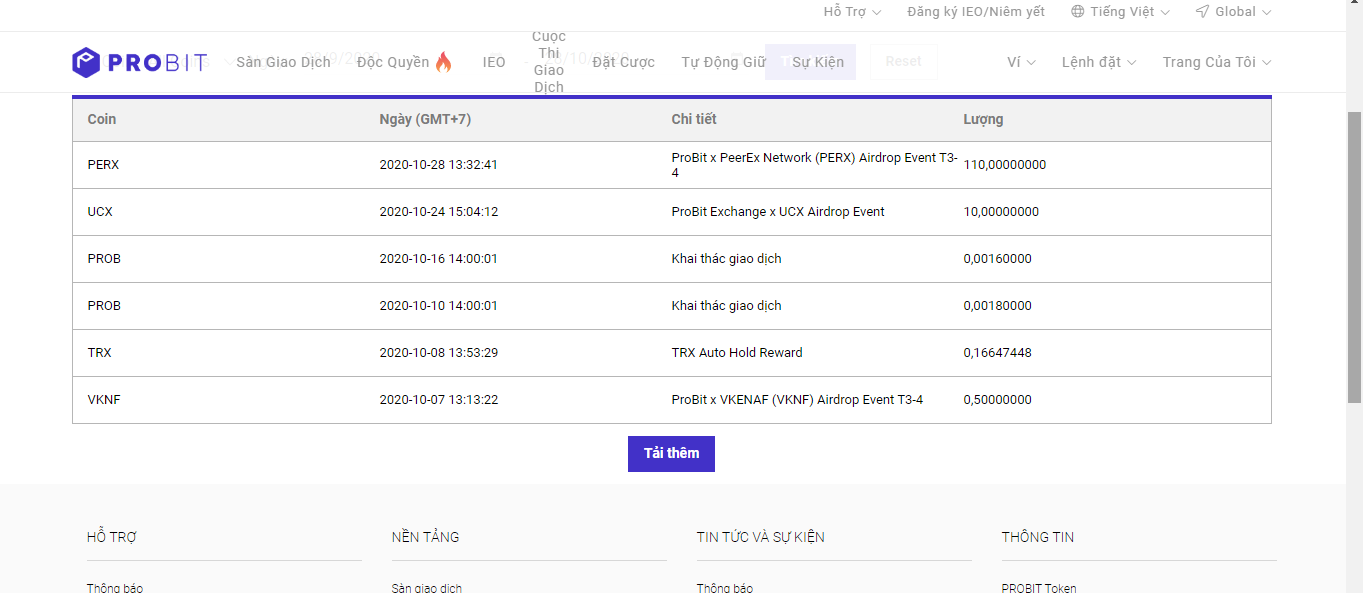Viewport: 1363px width, 593px height.
Task: Click the ProBit hexagon logo icon
Action: tap(86, 62)
